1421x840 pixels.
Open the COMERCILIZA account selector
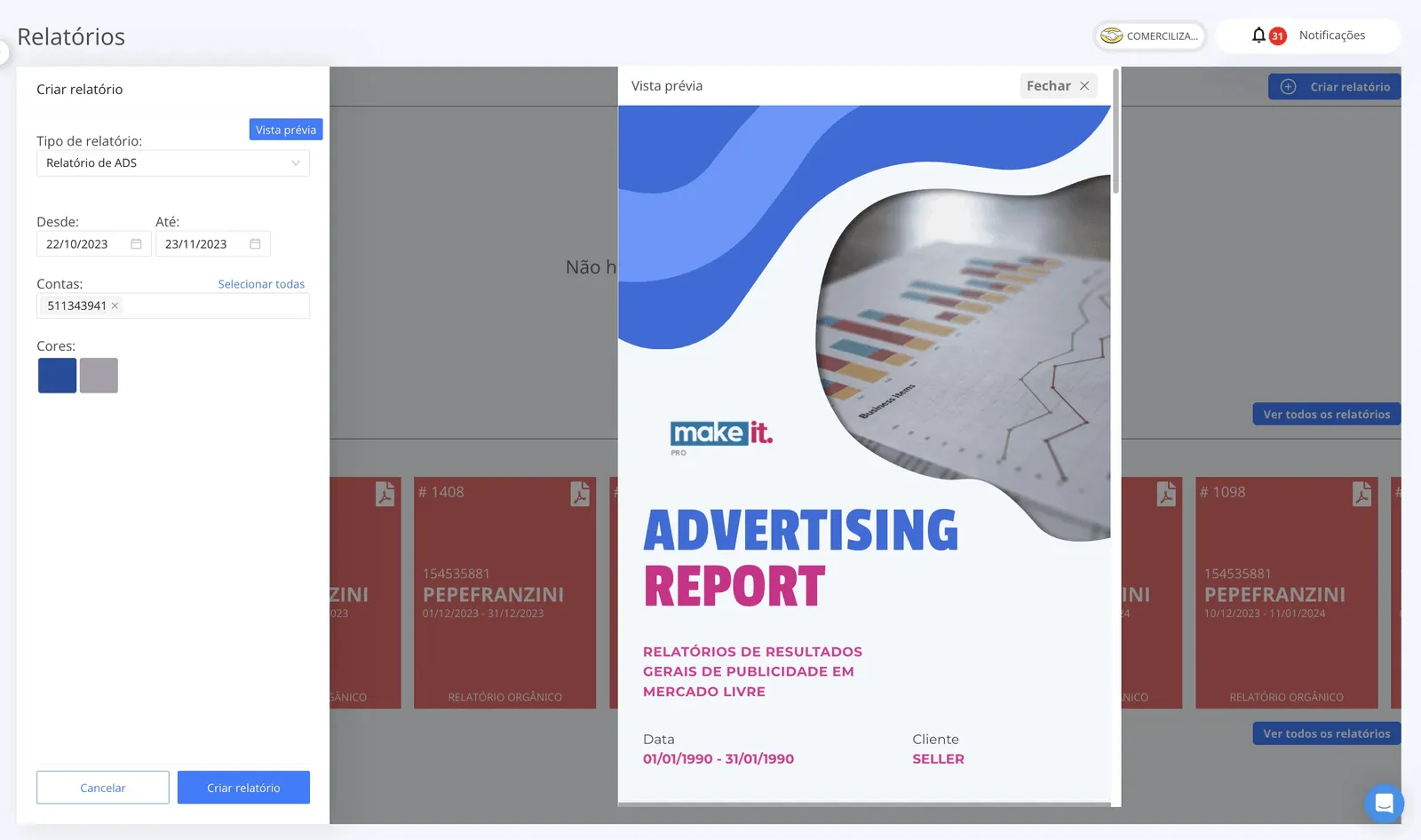coord(1149,36)
